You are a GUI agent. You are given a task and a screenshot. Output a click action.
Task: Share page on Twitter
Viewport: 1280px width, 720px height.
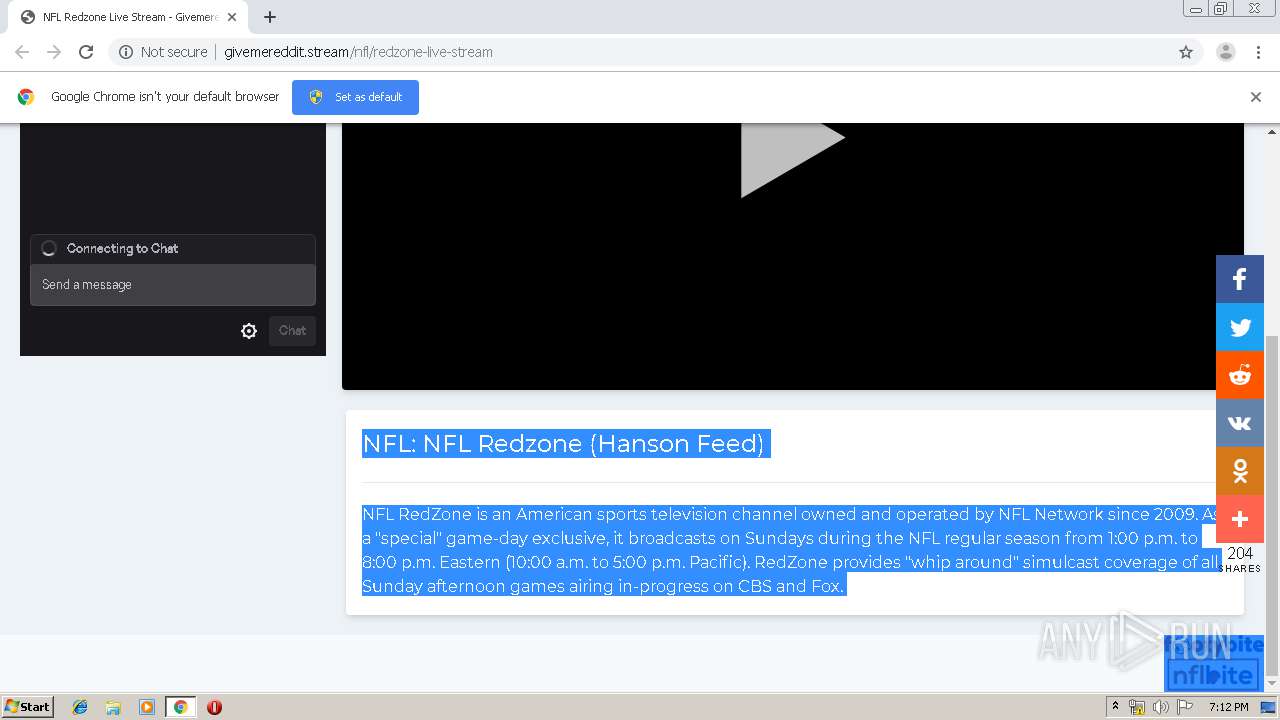pyautogui.click(x=1240, y=327)
